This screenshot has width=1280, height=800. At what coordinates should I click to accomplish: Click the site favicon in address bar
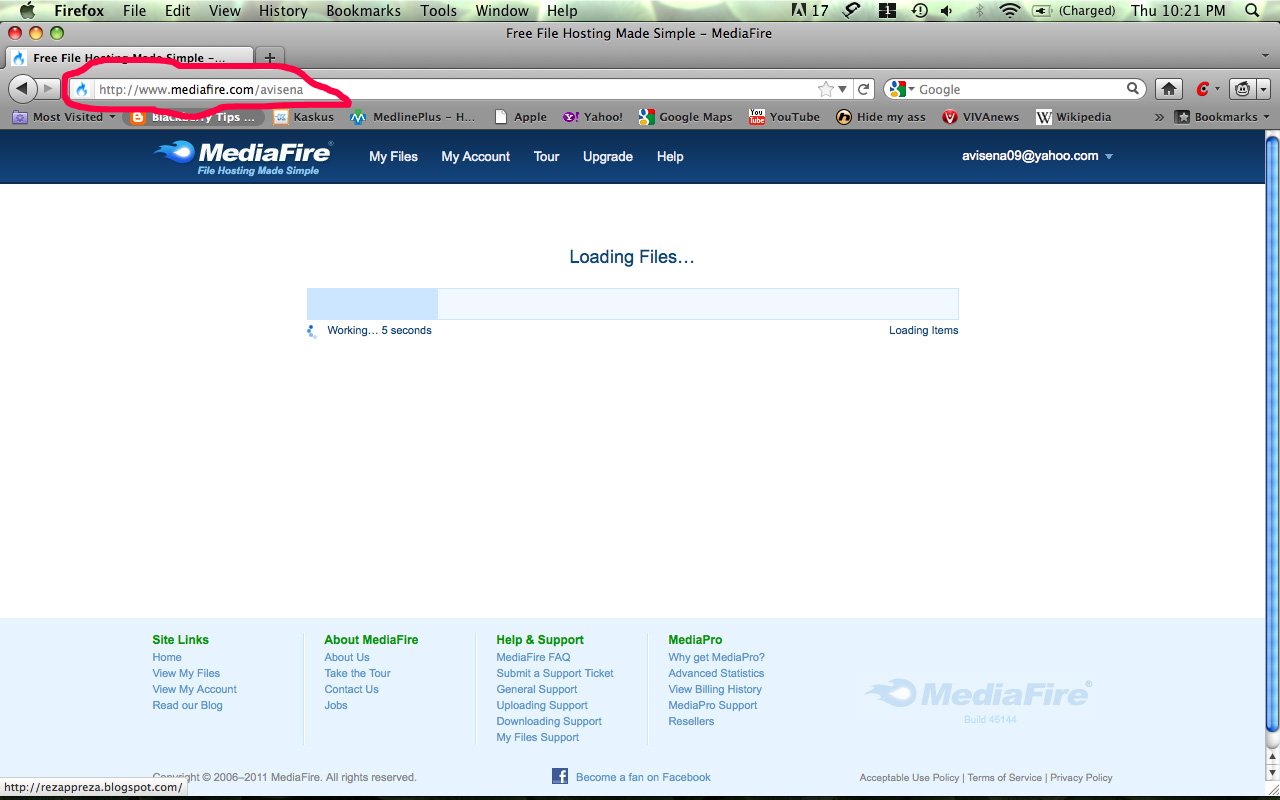82,89
